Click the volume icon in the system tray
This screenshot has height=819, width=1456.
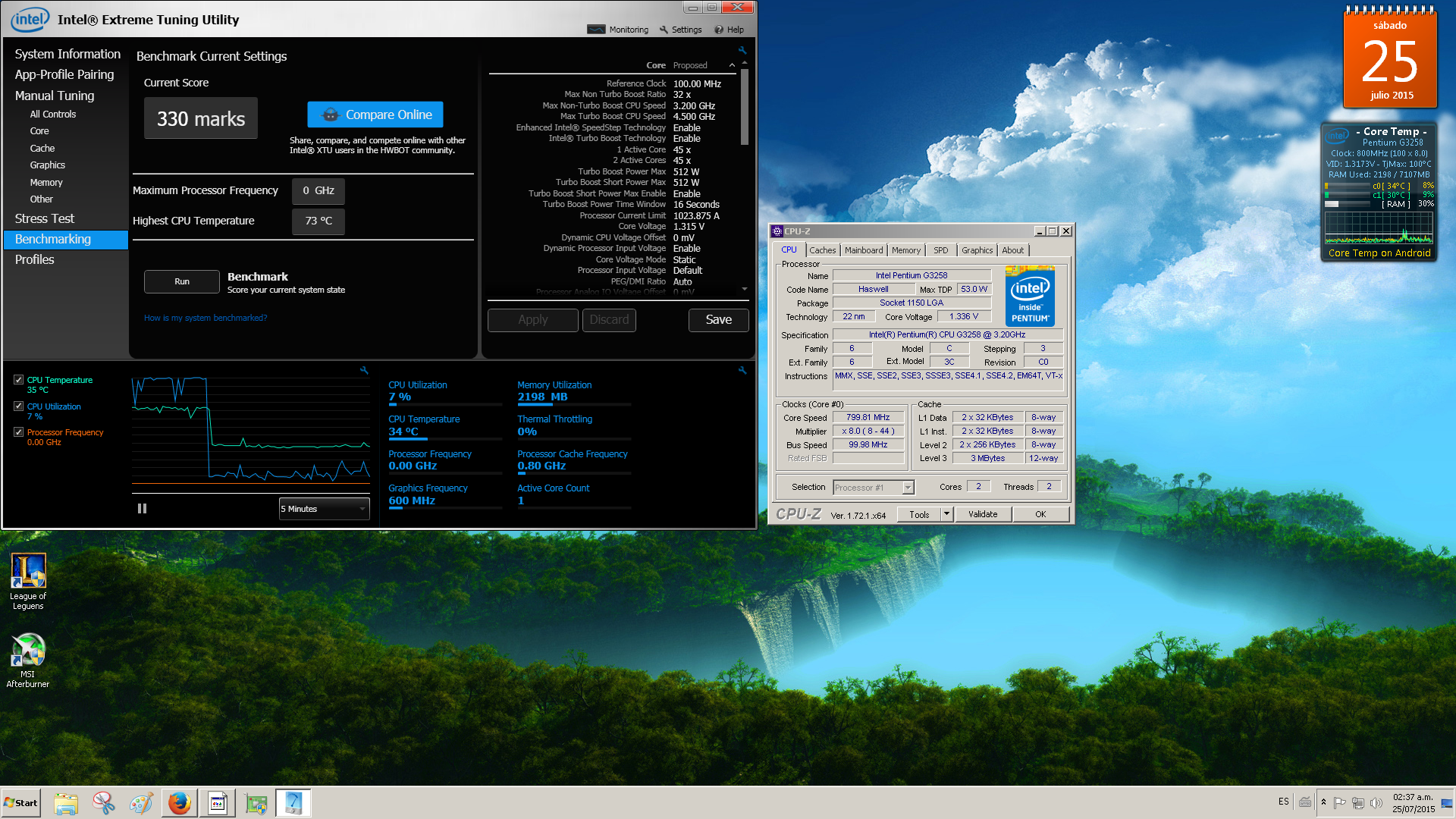click(x=1376, y=803)
